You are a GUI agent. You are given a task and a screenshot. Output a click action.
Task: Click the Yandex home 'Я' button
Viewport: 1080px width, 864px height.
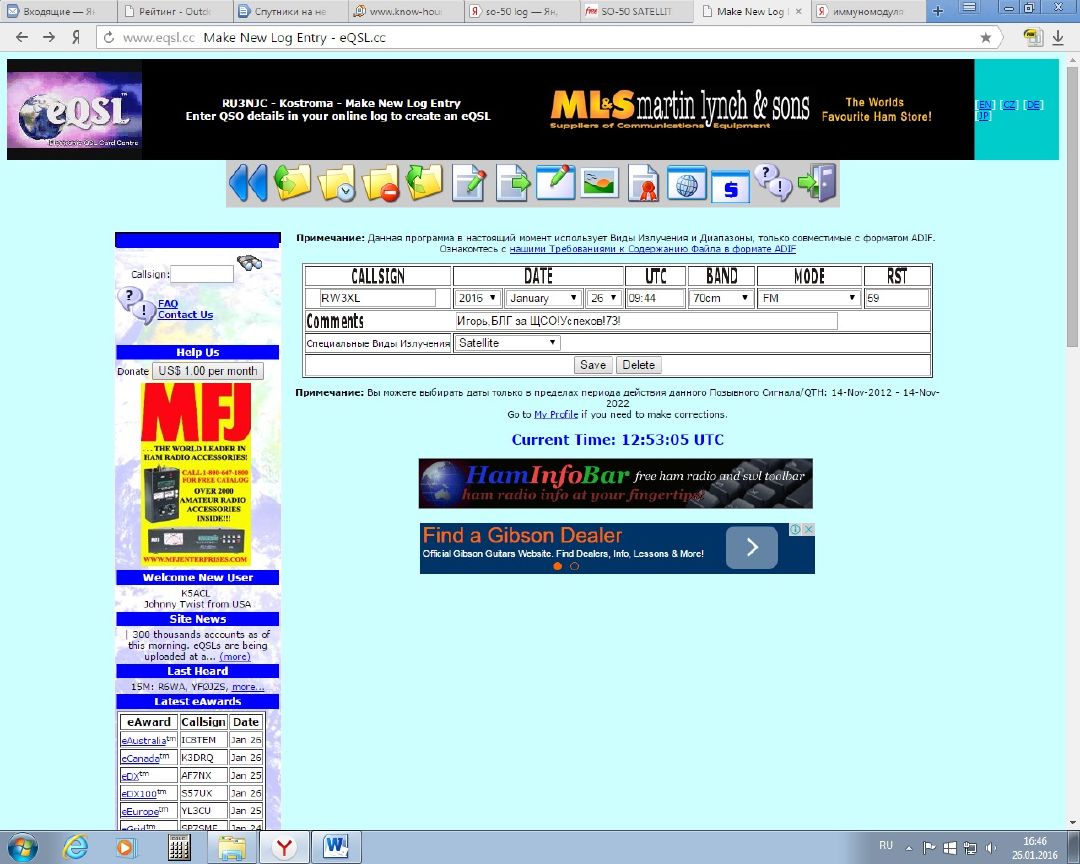point(76,37)
